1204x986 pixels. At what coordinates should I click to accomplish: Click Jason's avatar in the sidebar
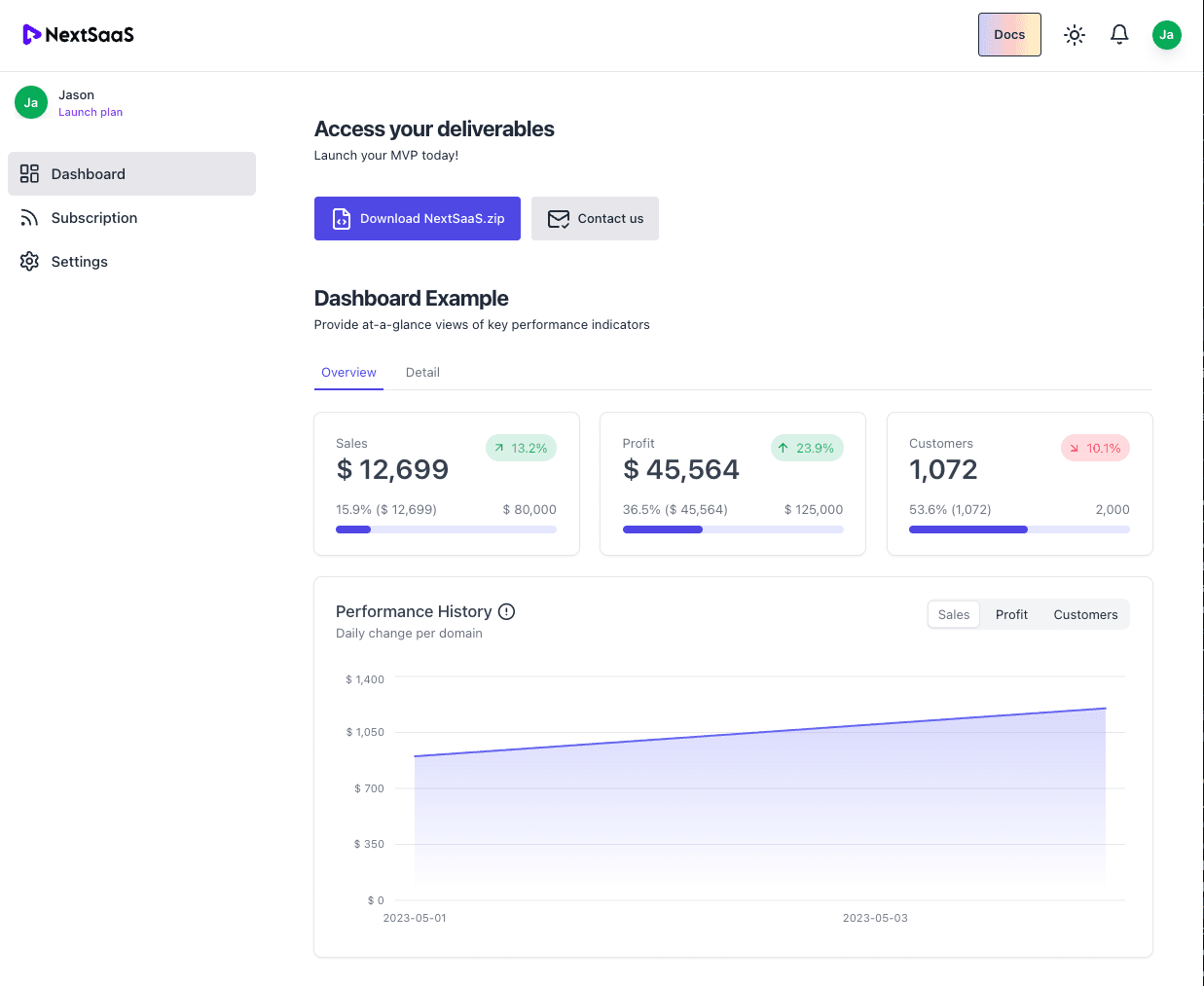click(x=31, y=102)
